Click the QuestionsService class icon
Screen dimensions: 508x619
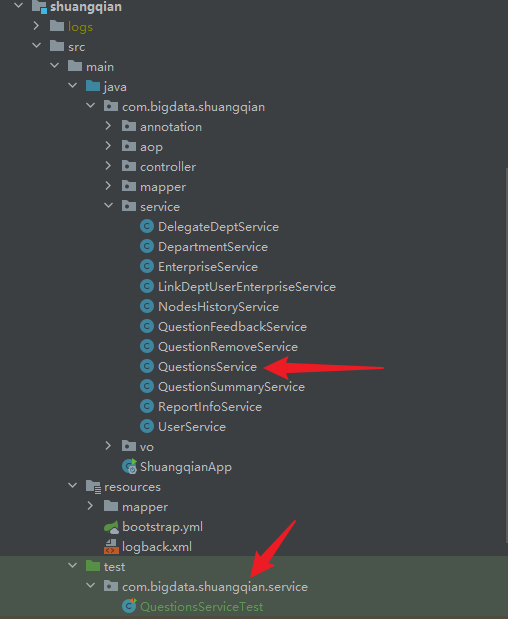[147, 366]
